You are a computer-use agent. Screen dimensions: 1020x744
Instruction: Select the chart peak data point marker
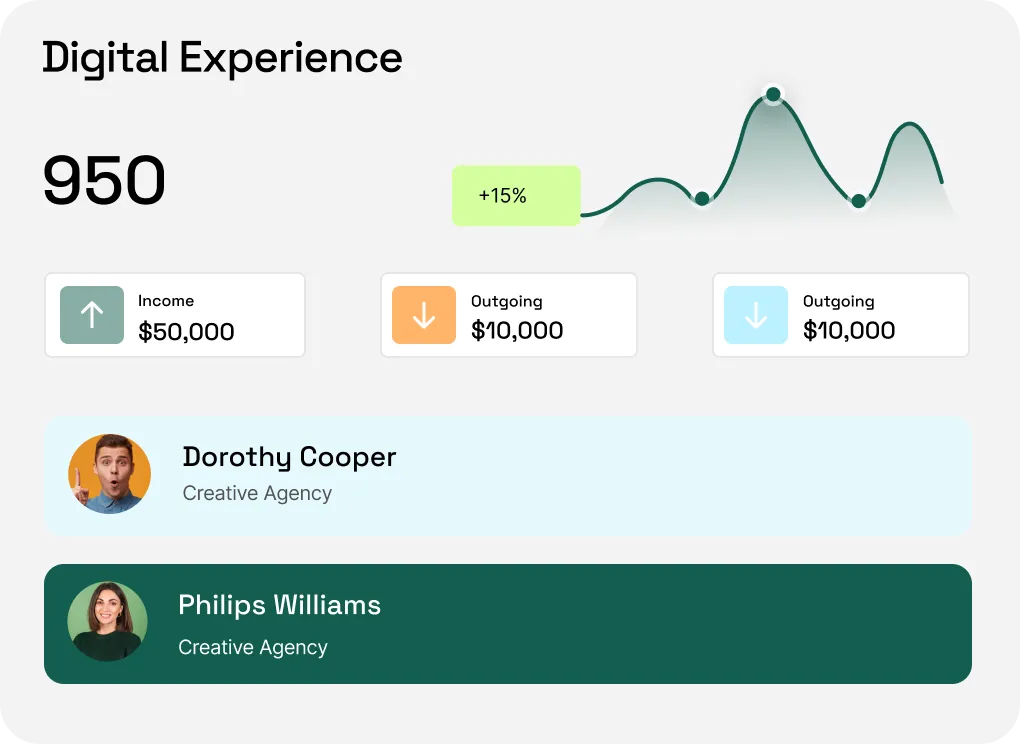(772, 94)
